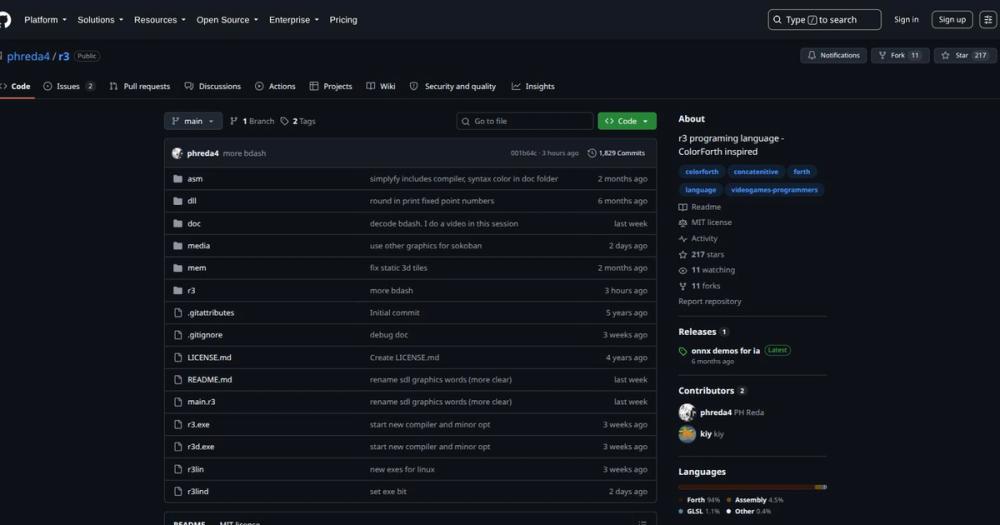The height and width of the screenshot is (525, 1000).
Task: Click the concatenitive topic tag
Action: (756, 172)
